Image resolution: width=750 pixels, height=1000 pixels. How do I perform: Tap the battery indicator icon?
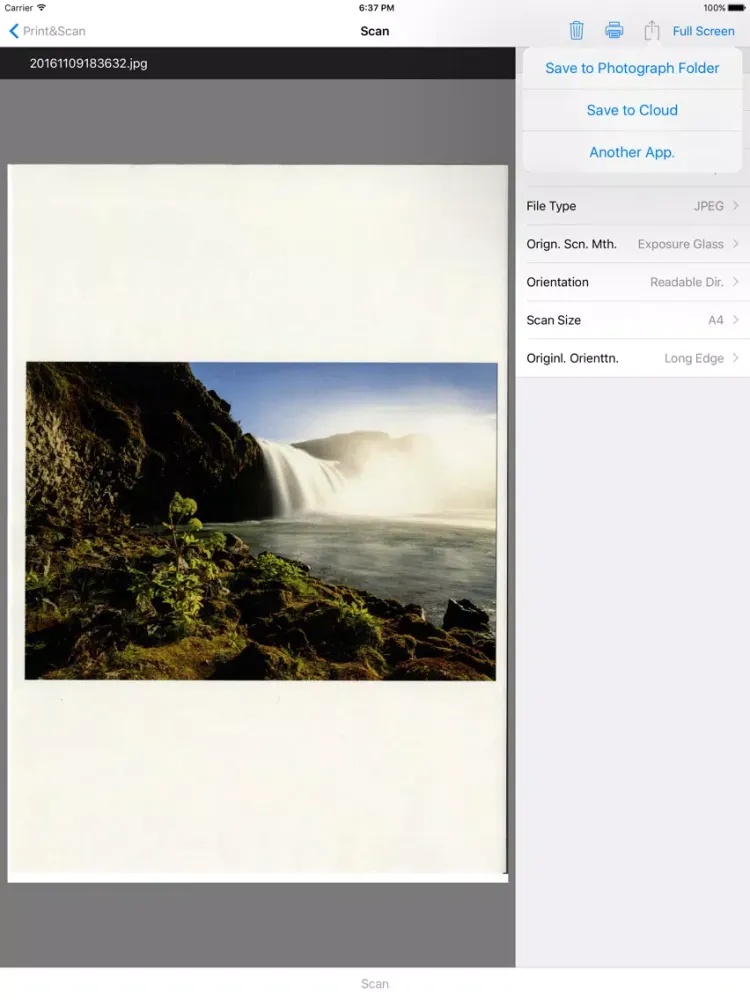pos(737,8)
